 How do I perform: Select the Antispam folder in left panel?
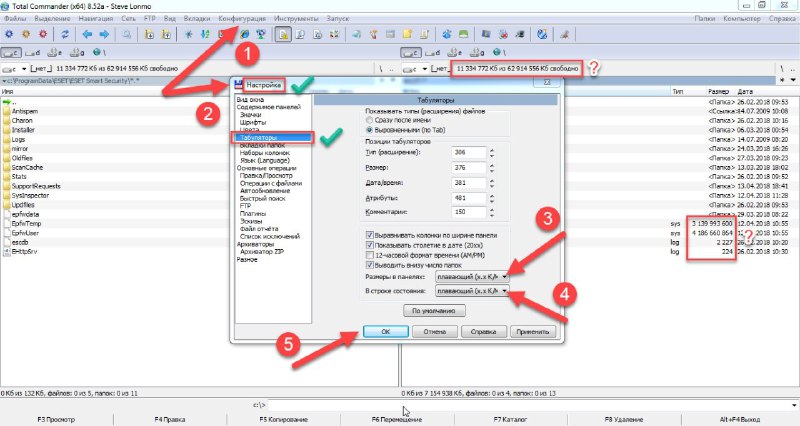click(24, 111)
